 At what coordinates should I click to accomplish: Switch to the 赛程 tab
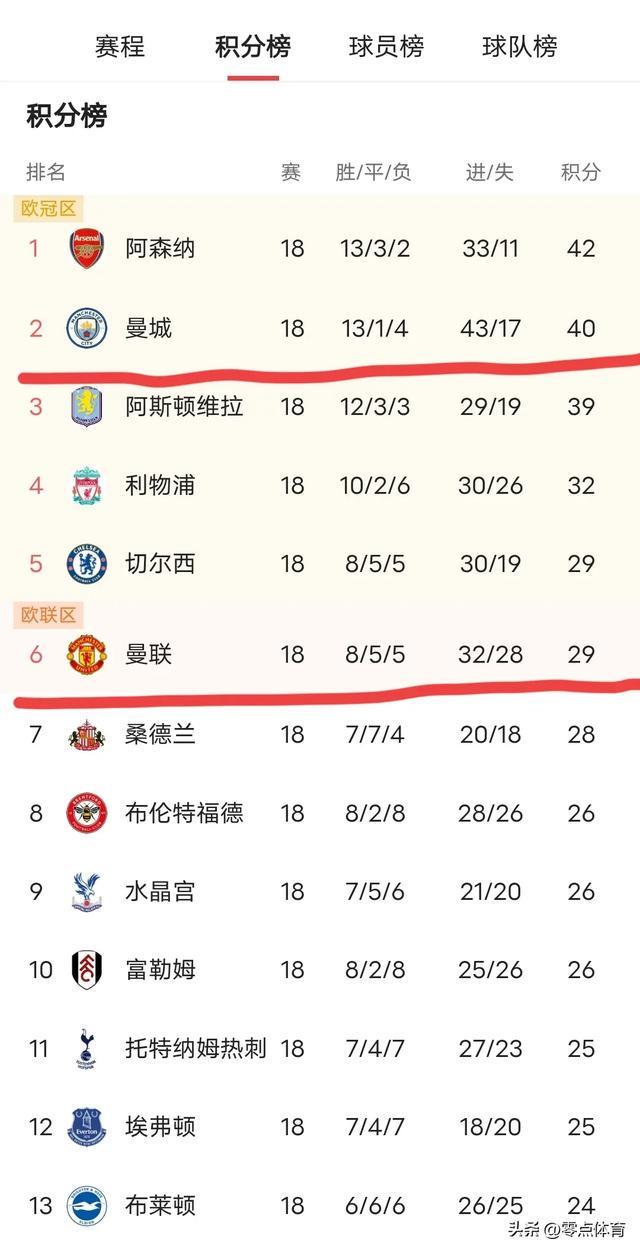pos(122,45)
